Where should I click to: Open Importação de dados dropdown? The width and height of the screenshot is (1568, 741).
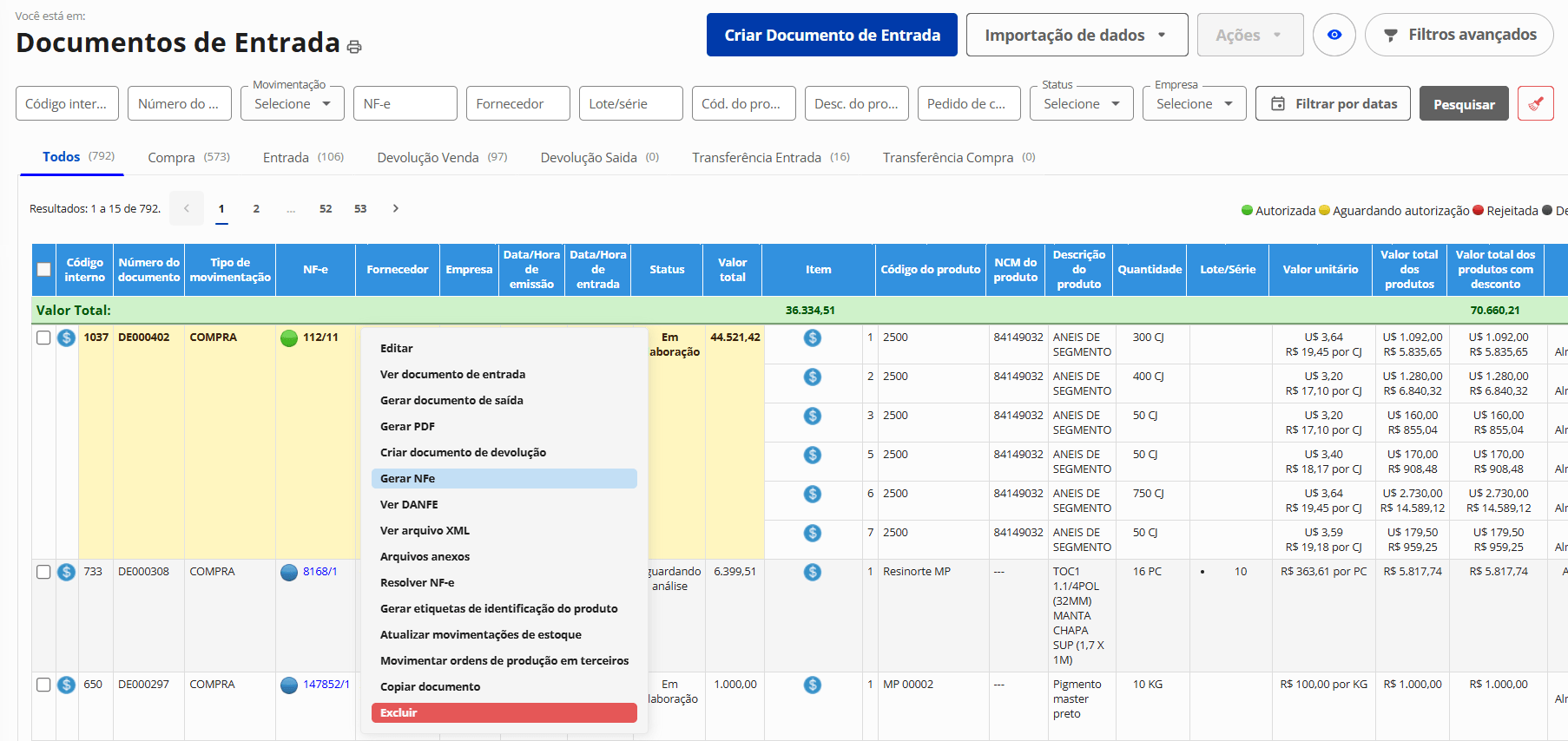(x=1076, y=35)
